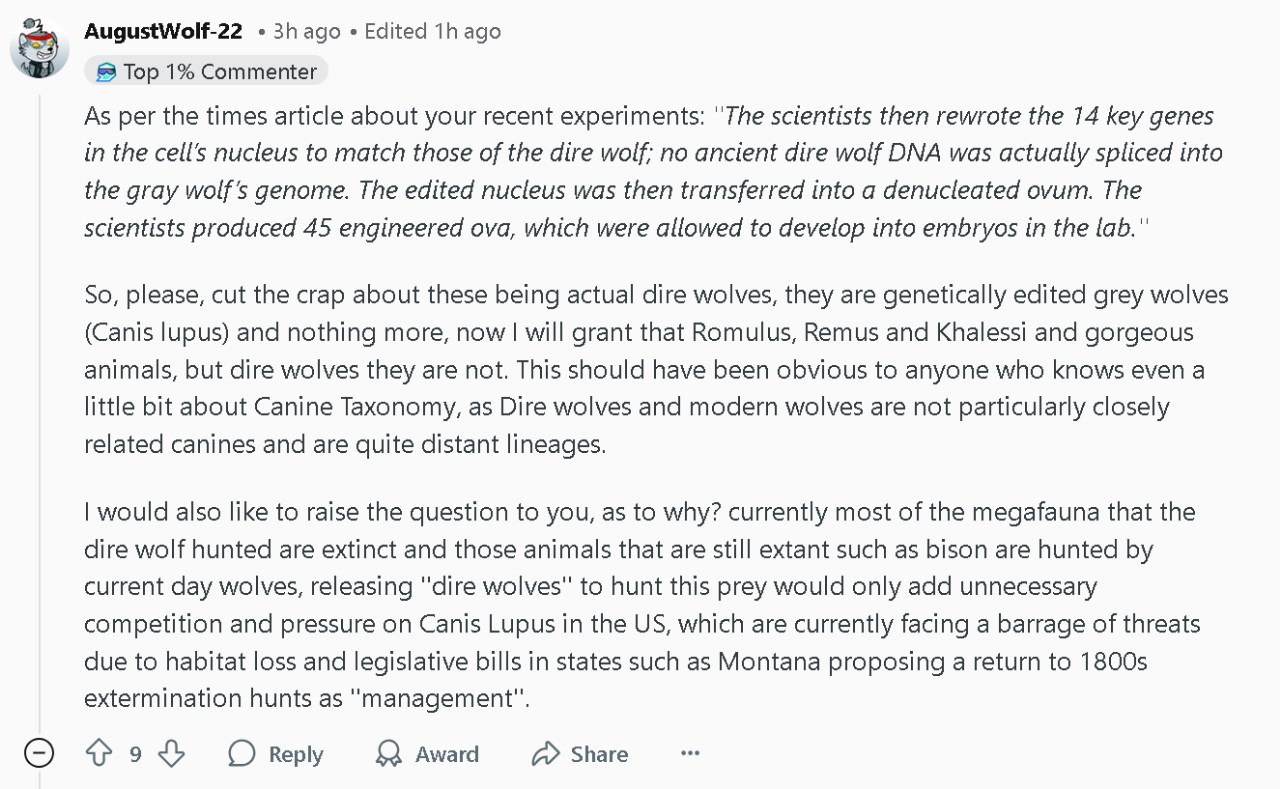Upvote the AugustWolf-22 comment
Viewport: 1280px width, 789px height.
tap(98, 753)
